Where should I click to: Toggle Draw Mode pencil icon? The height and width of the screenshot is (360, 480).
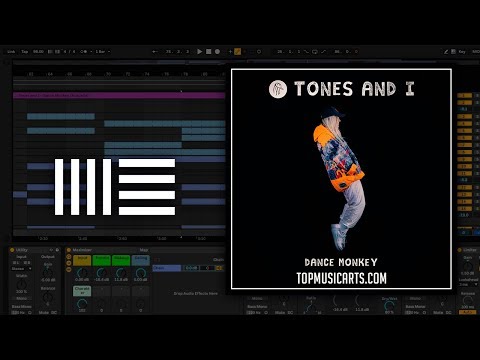click(446, 52)
